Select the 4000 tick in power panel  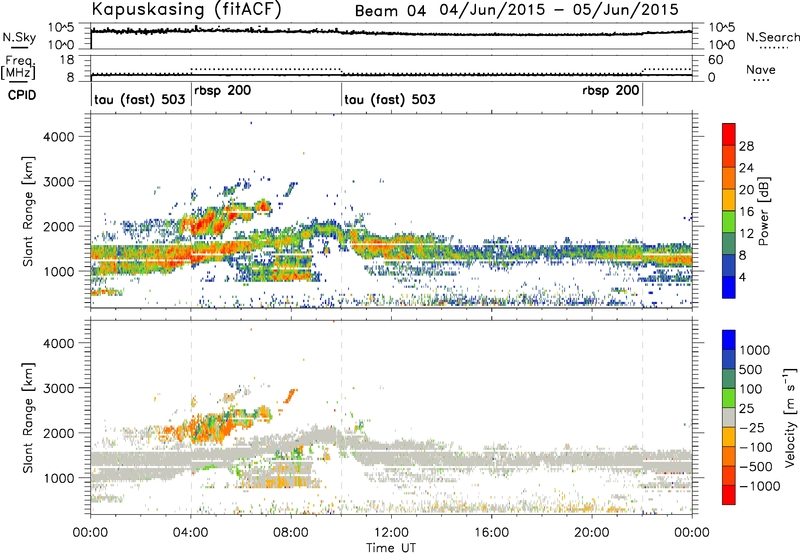tap(59, 137)
